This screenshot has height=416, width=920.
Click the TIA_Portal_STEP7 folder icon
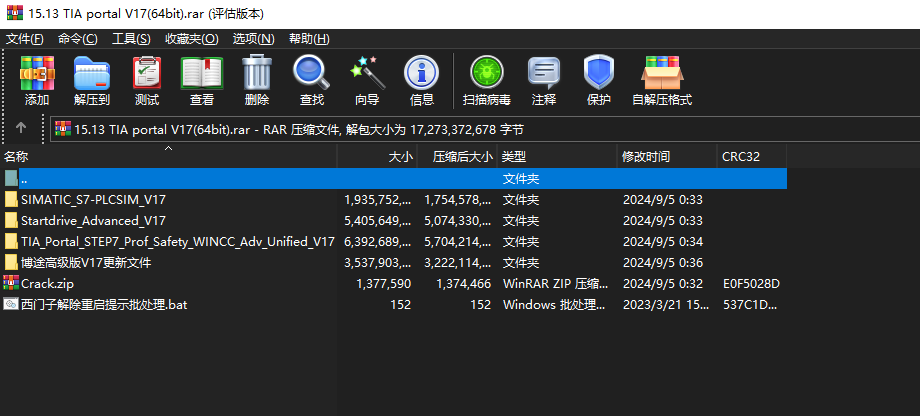click(x=11, y=241)
